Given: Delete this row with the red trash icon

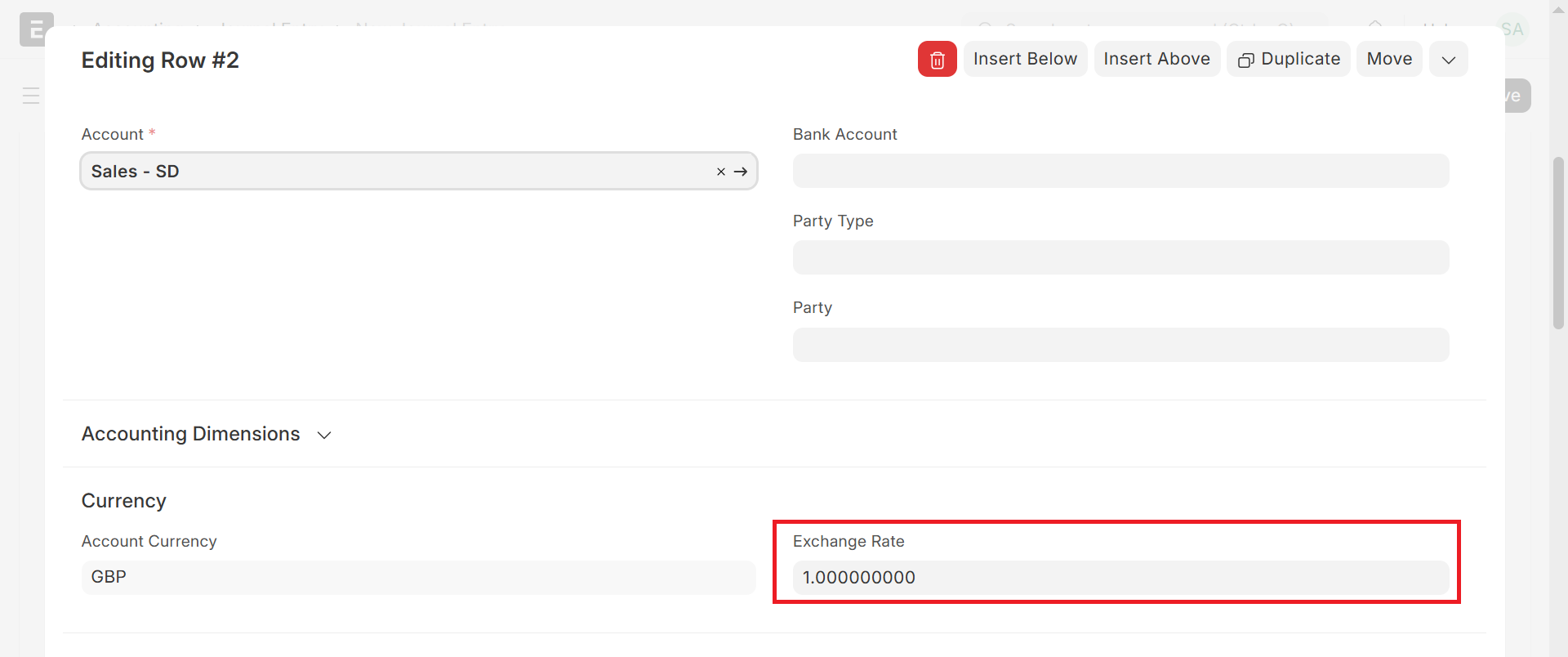Looking at the screenshot, I should (x=937, y=60).
